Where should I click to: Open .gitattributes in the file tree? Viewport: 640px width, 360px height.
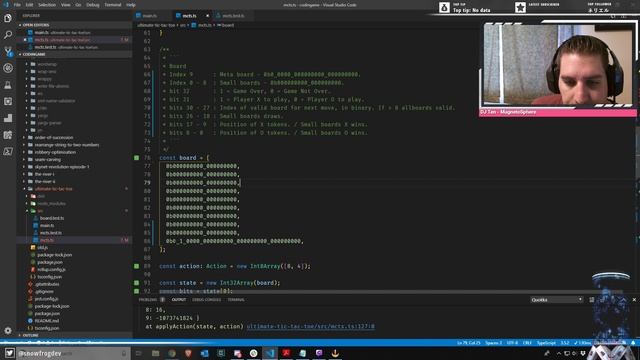pyautogui.click(x=47, y=284)
